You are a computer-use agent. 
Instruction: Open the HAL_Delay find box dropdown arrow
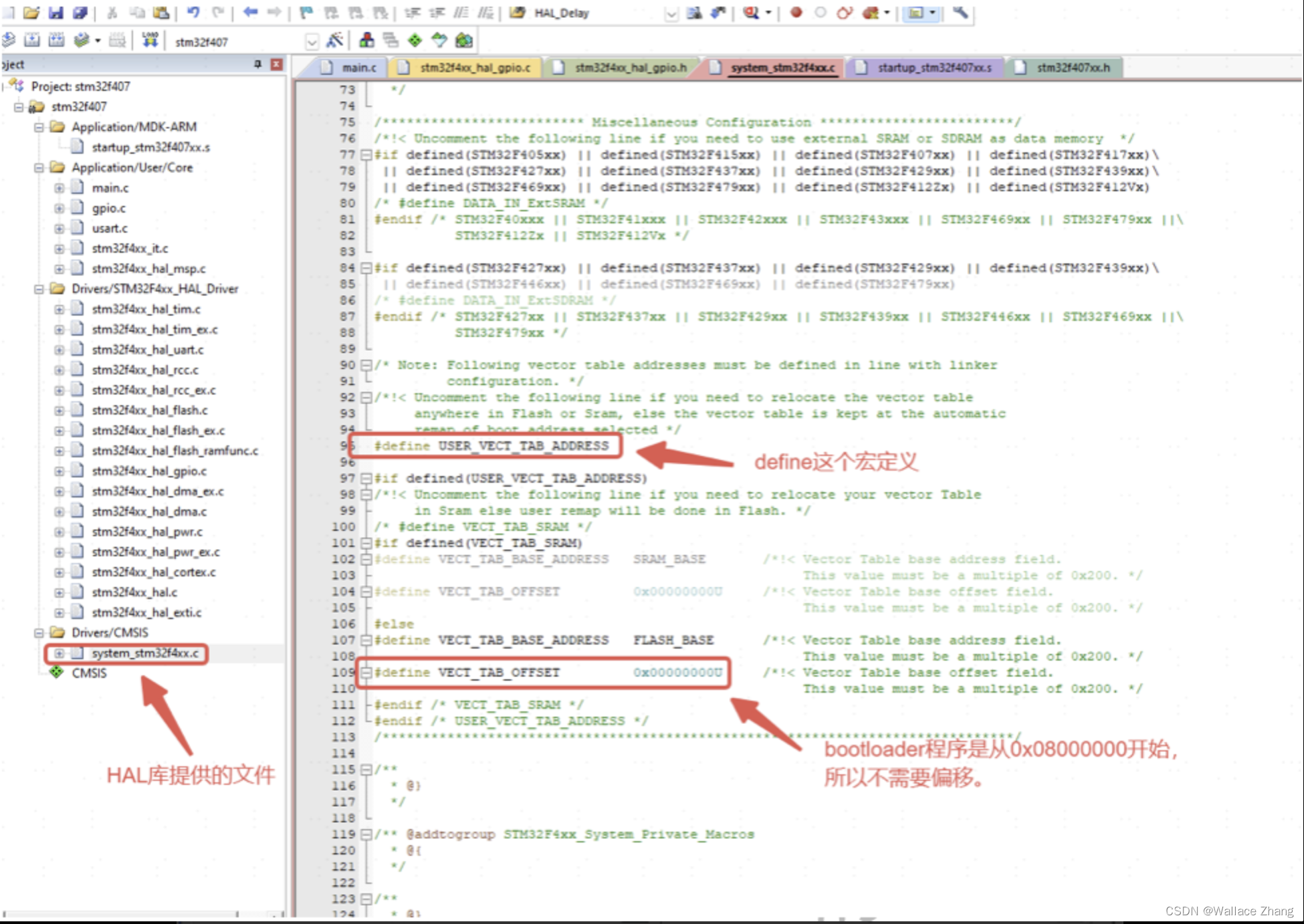point(671,13)
